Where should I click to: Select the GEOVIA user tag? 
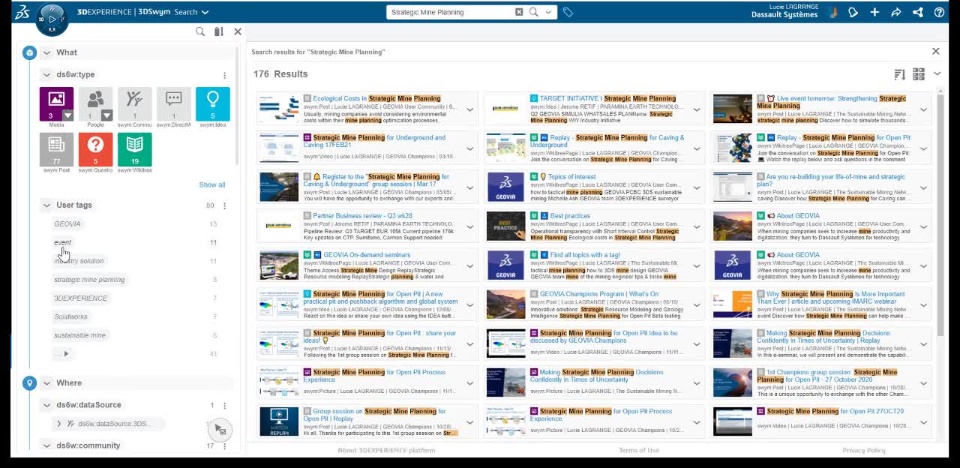point(67,224)
